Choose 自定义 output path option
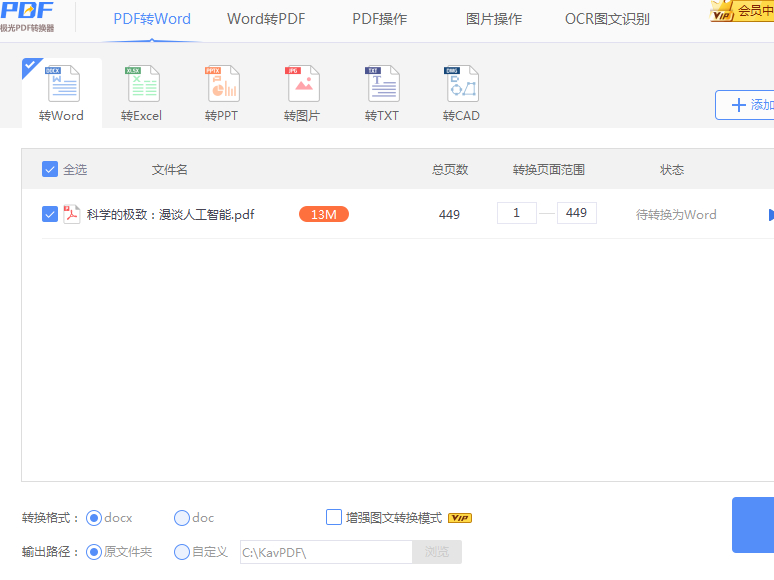Viewport: 774px width, 580px height. tap(182, 552)
